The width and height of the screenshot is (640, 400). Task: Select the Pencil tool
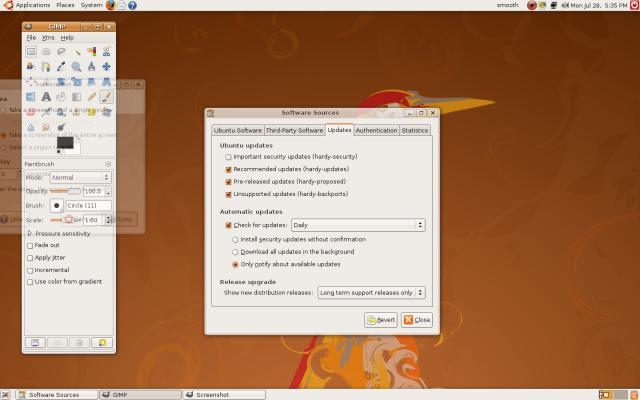91,97
